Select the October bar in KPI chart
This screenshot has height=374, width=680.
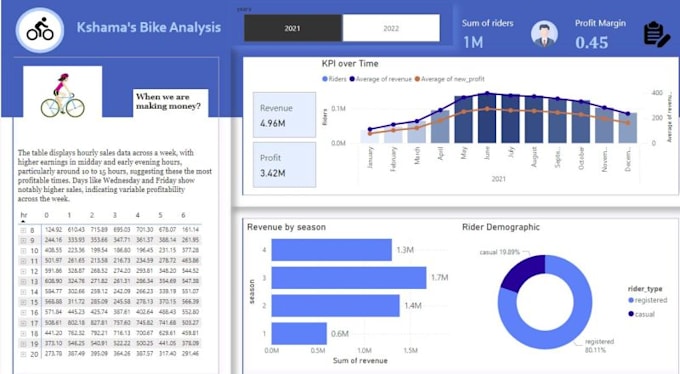[x=581, y=122]
